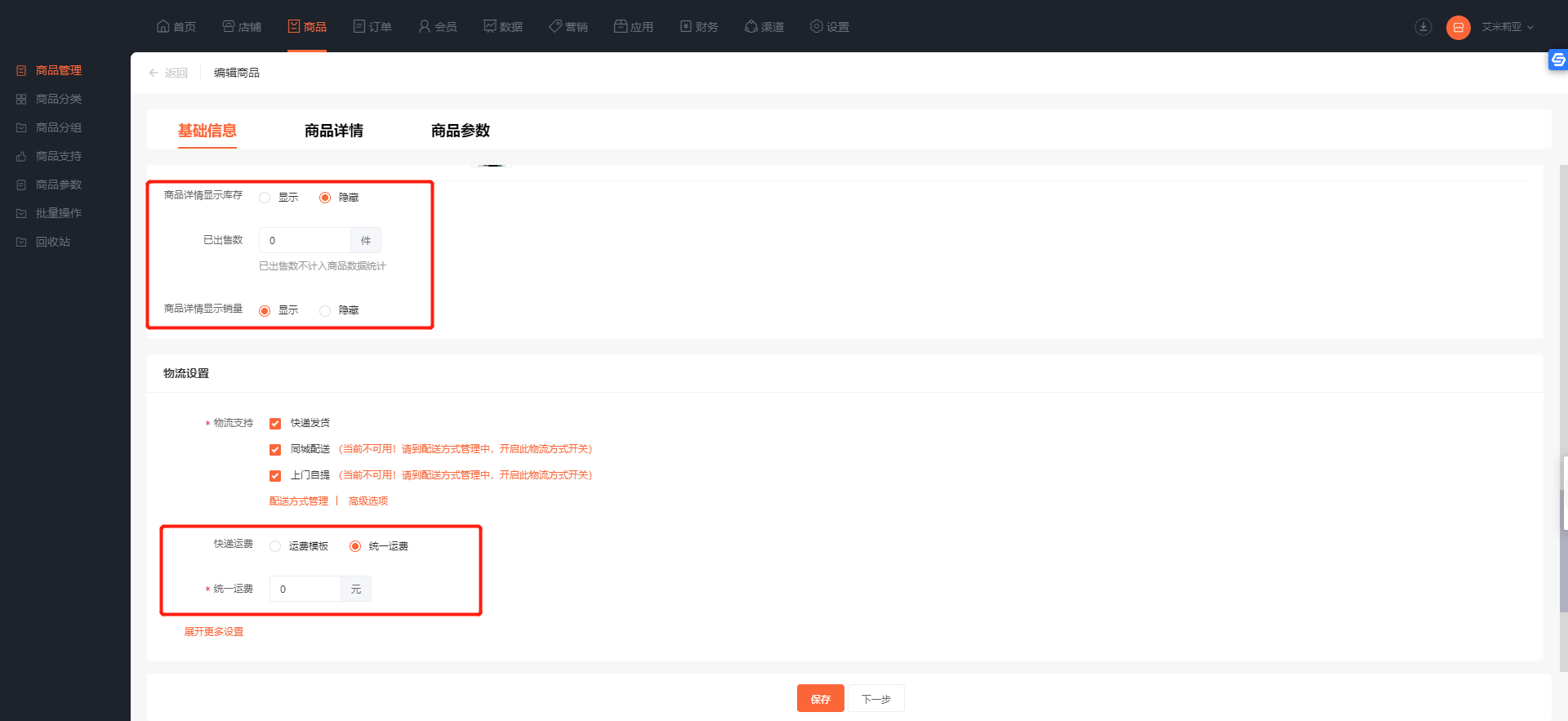Switch to the 商品参数 tab
Viewport: 1568px width, 721px height.
tap(461, 131)
